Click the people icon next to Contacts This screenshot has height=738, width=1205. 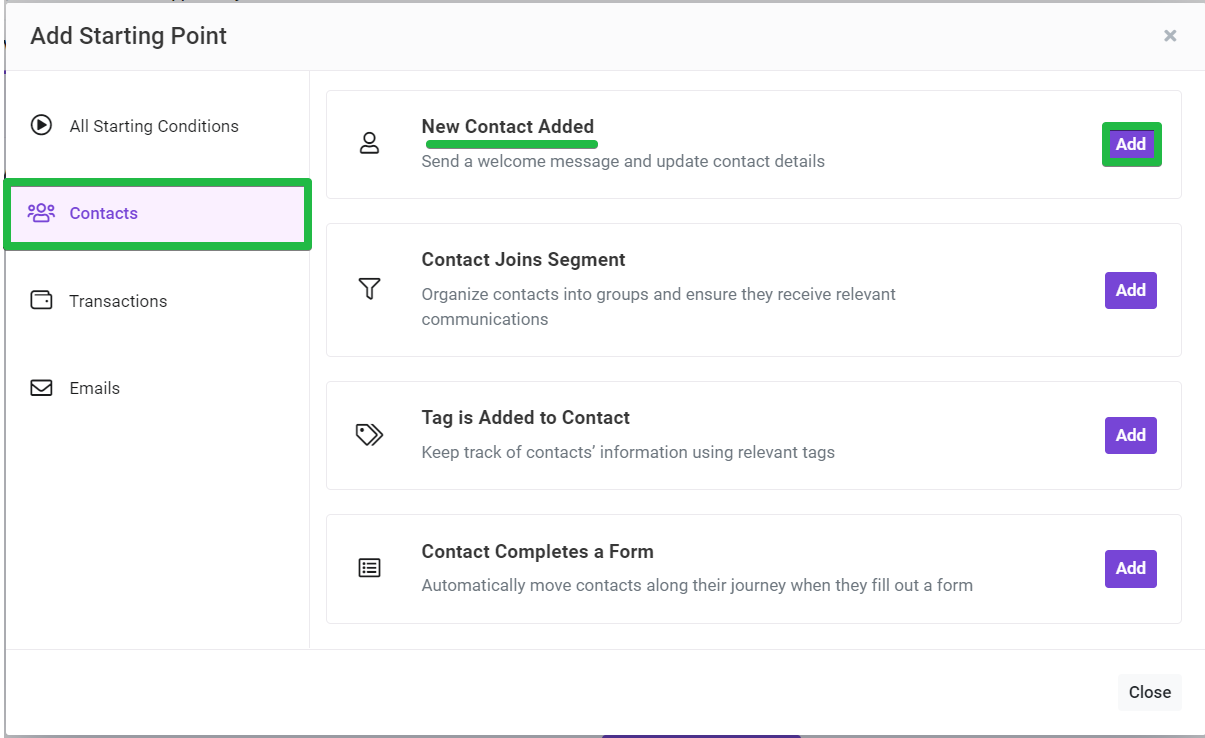[41, 213]
